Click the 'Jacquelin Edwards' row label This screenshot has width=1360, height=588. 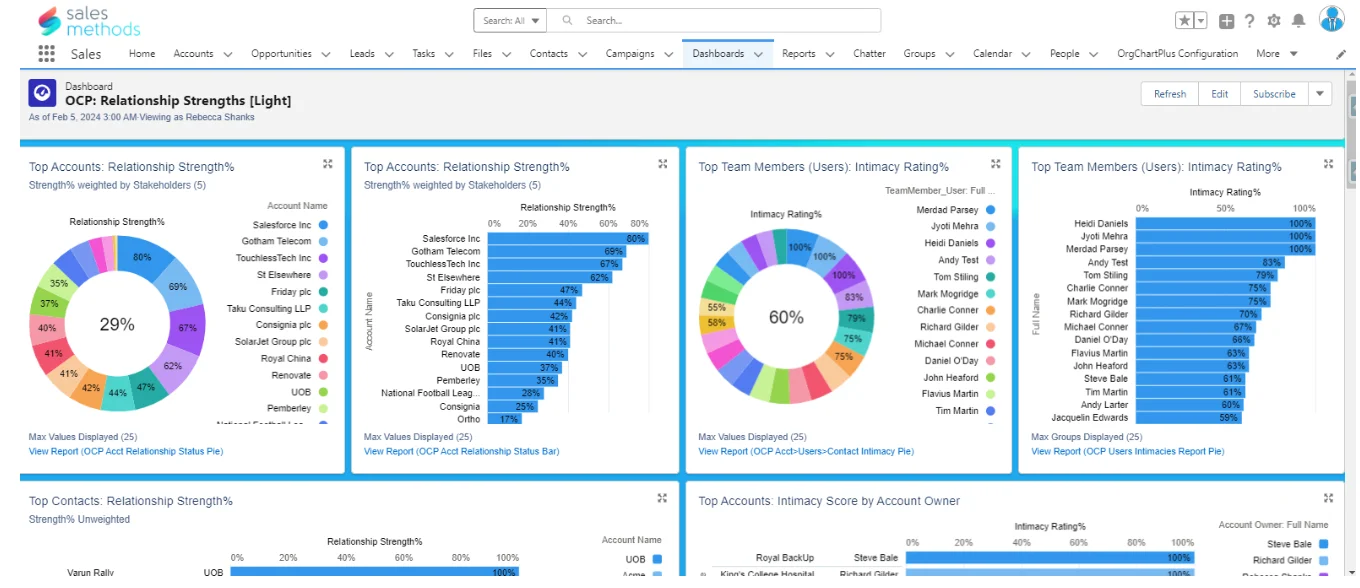[x=1089, y=418]
